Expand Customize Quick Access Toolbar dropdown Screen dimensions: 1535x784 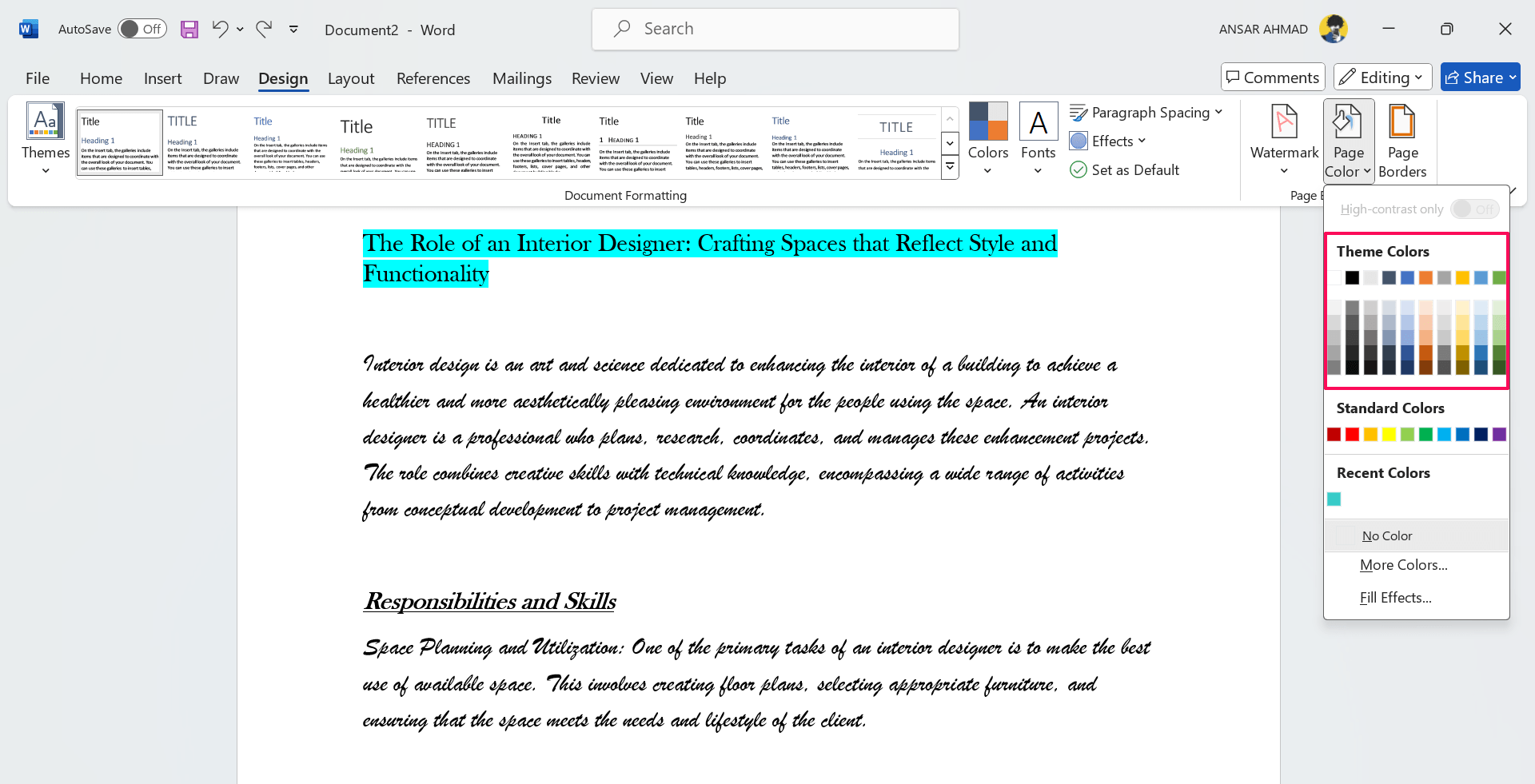[x=293, y=30]
